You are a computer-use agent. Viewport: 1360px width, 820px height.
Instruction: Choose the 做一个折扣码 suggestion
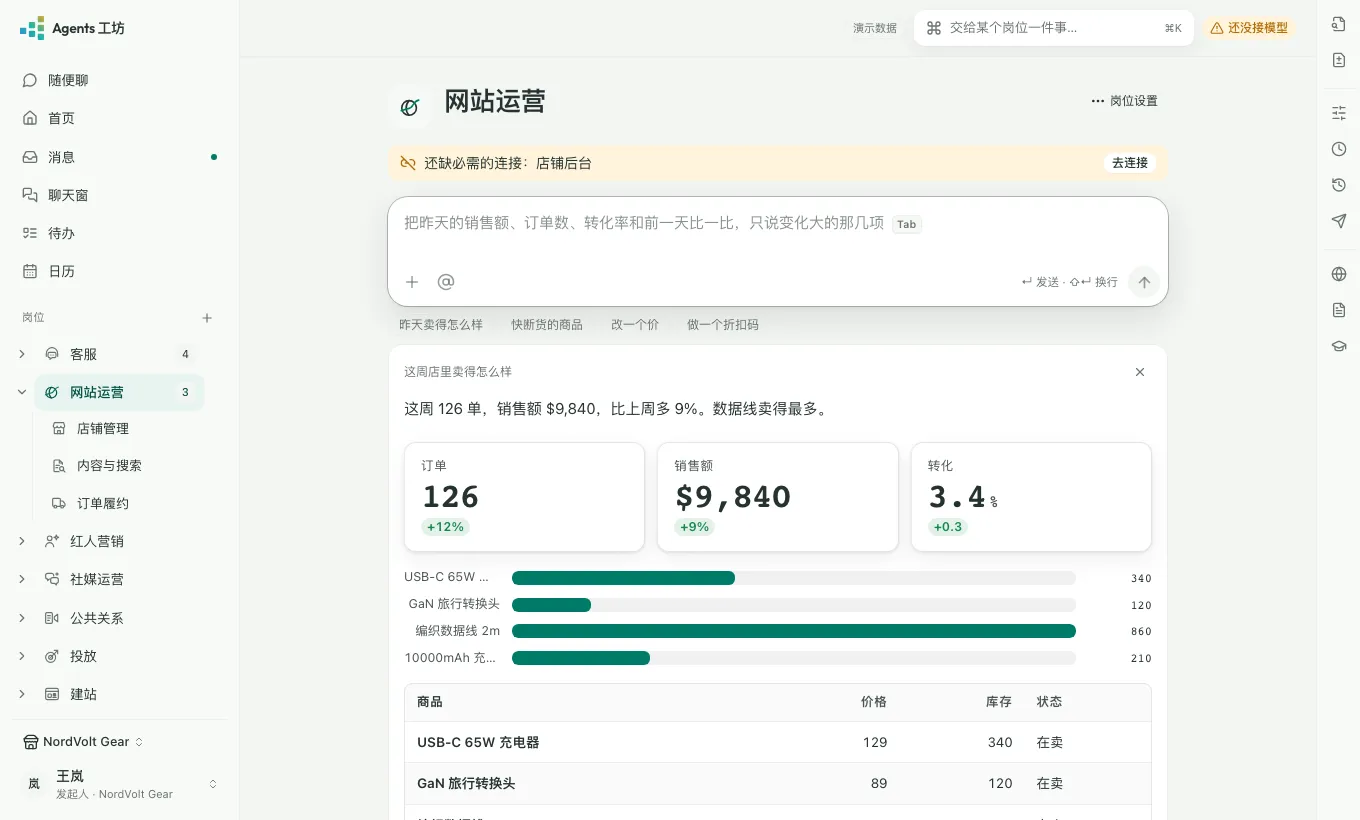[x=723, y=325]
